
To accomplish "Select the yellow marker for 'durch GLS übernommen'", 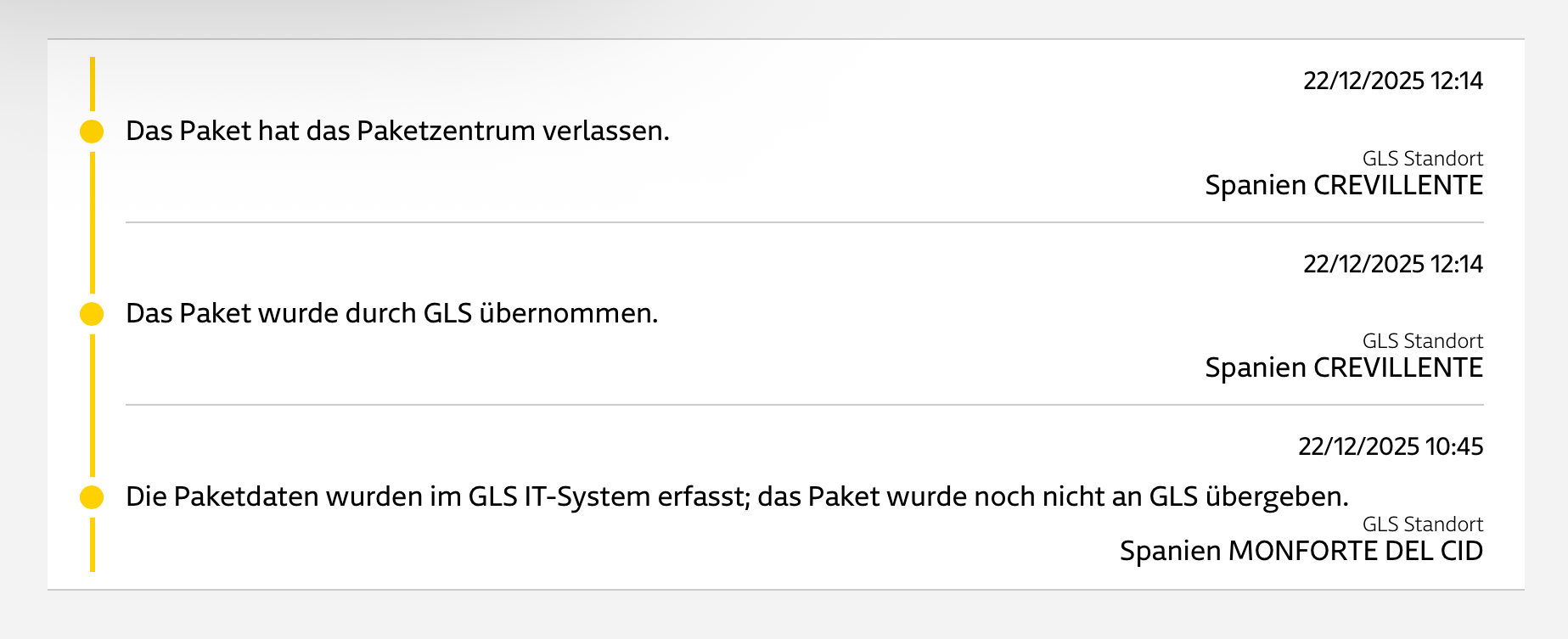I will [92, 314].
